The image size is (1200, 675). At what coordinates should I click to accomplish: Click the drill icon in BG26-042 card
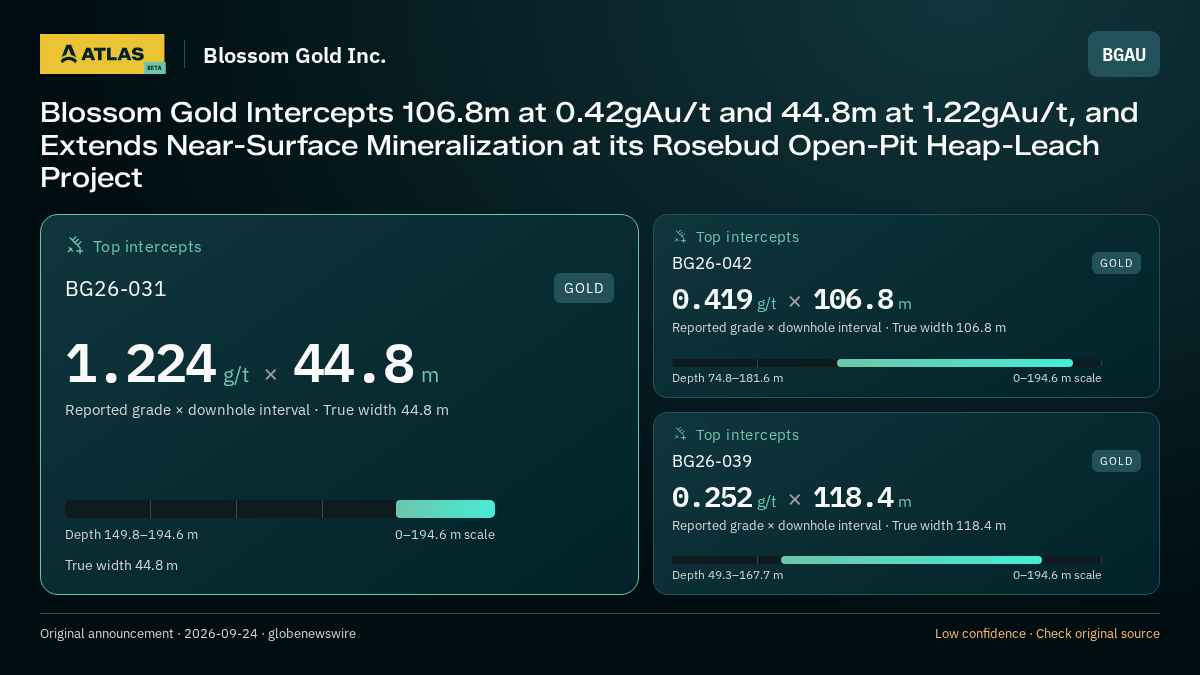(680, 237)
